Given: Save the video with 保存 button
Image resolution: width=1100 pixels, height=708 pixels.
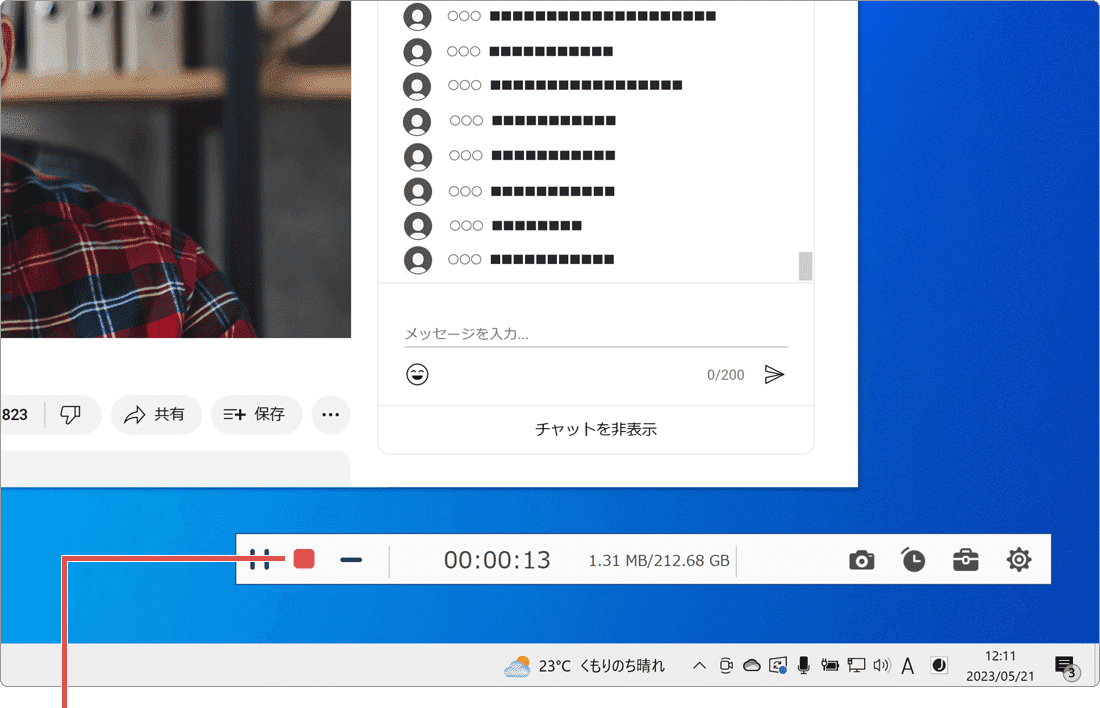Looking at the screenshot, I should tap(256, 414).
